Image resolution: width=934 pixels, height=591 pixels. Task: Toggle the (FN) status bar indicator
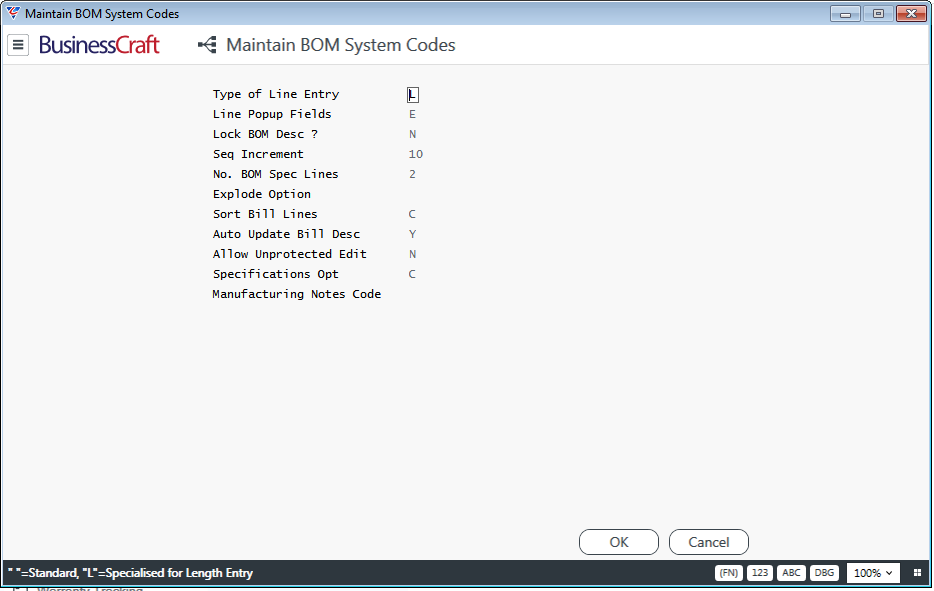coord(728,573)
